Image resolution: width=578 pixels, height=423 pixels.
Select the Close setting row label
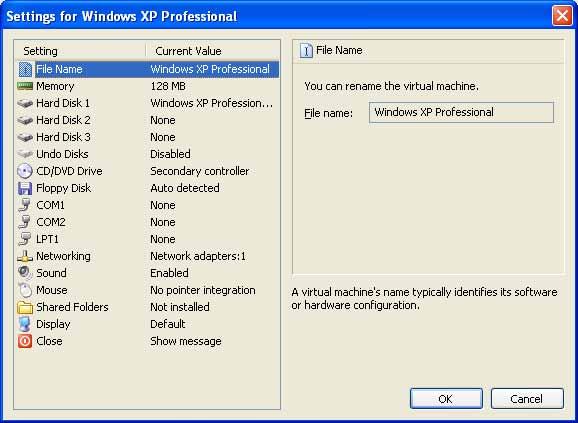(49, 341)
